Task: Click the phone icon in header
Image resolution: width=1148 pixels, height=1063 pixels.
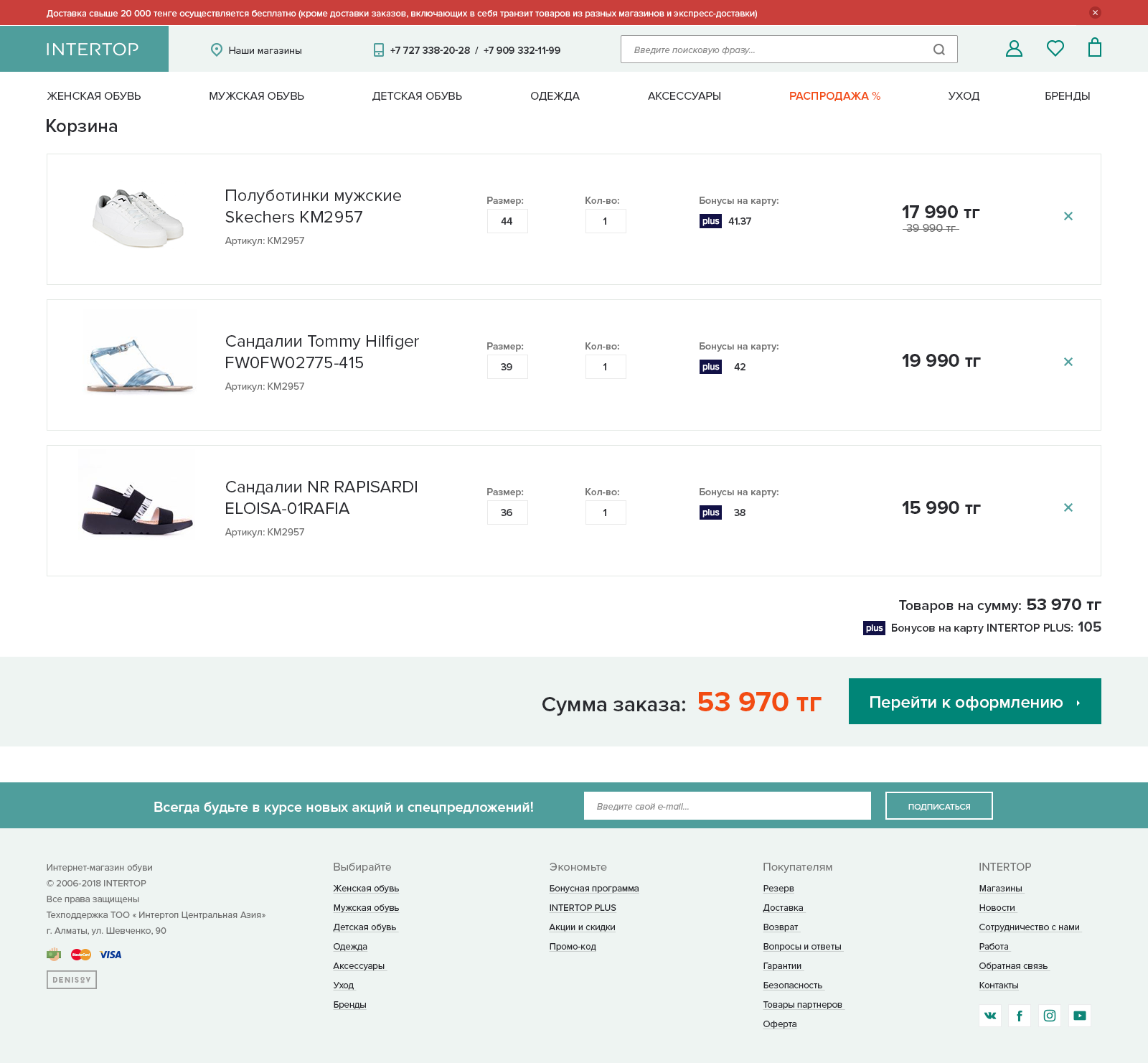Action: pos(379,50)
